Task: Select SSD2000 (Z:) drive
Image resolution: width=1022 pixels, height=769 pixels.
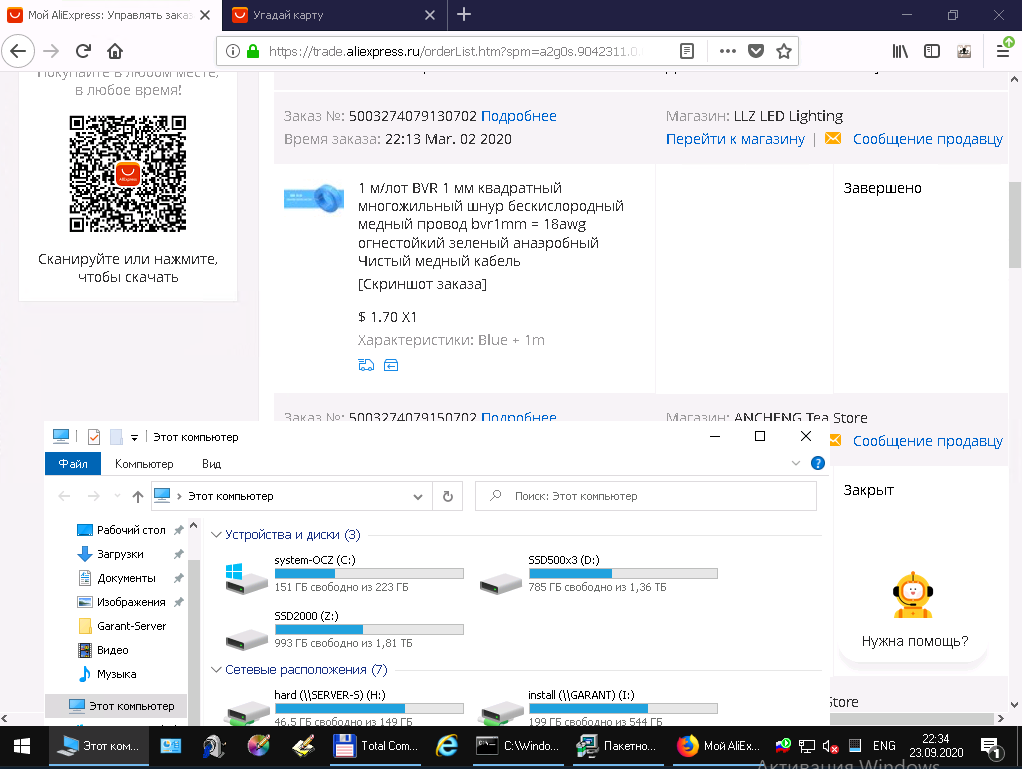Action: coord(343,630)
